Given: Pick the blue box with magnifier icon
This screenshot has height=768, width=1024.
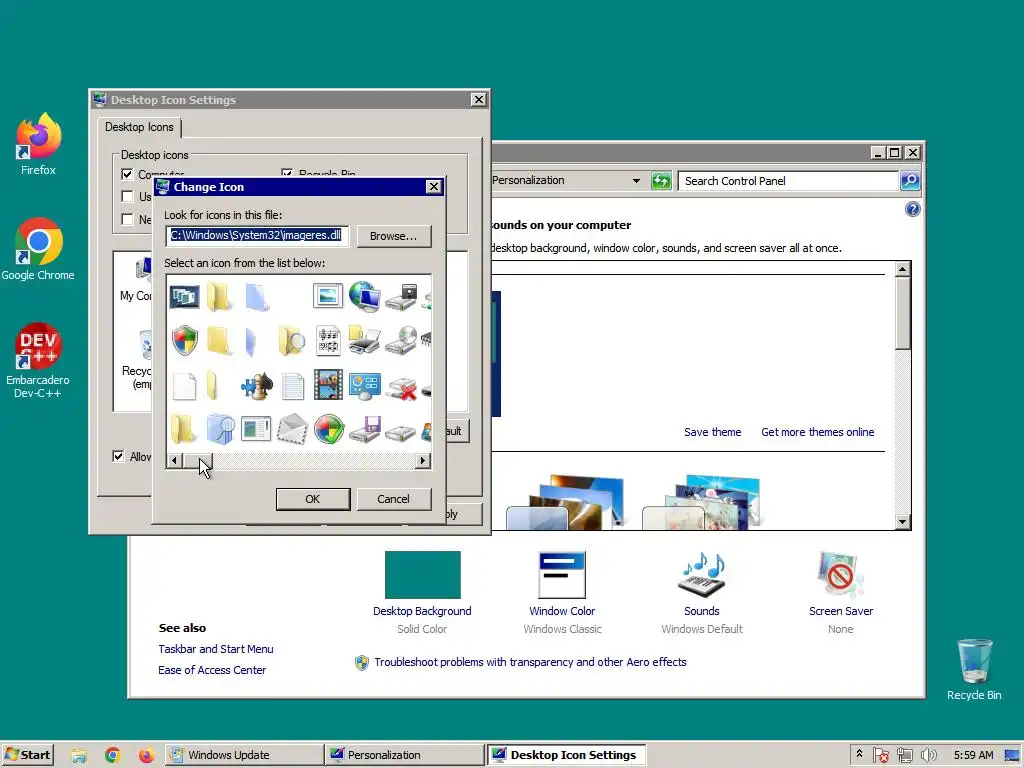Looking at the screenshot, I should click(x=221, y=430).
